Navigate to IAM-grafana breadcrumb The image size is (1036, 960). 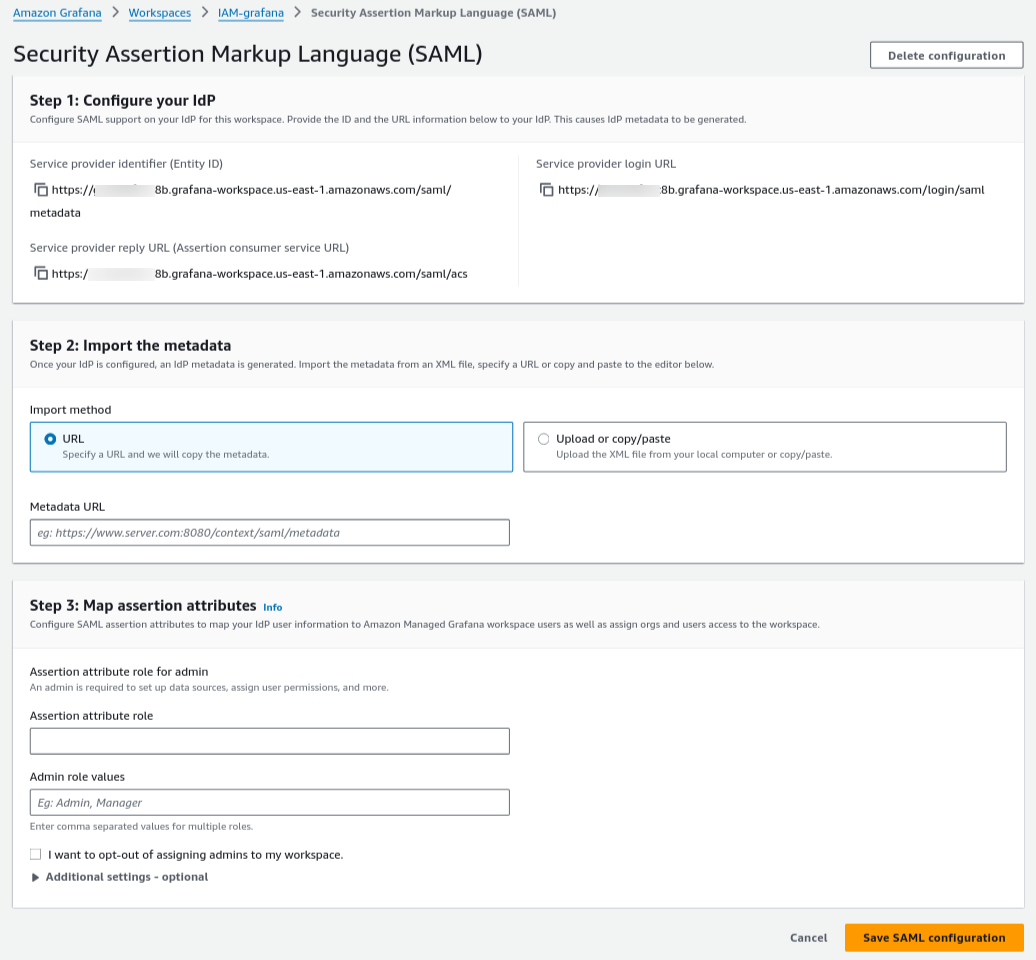[x=250, y=13]
